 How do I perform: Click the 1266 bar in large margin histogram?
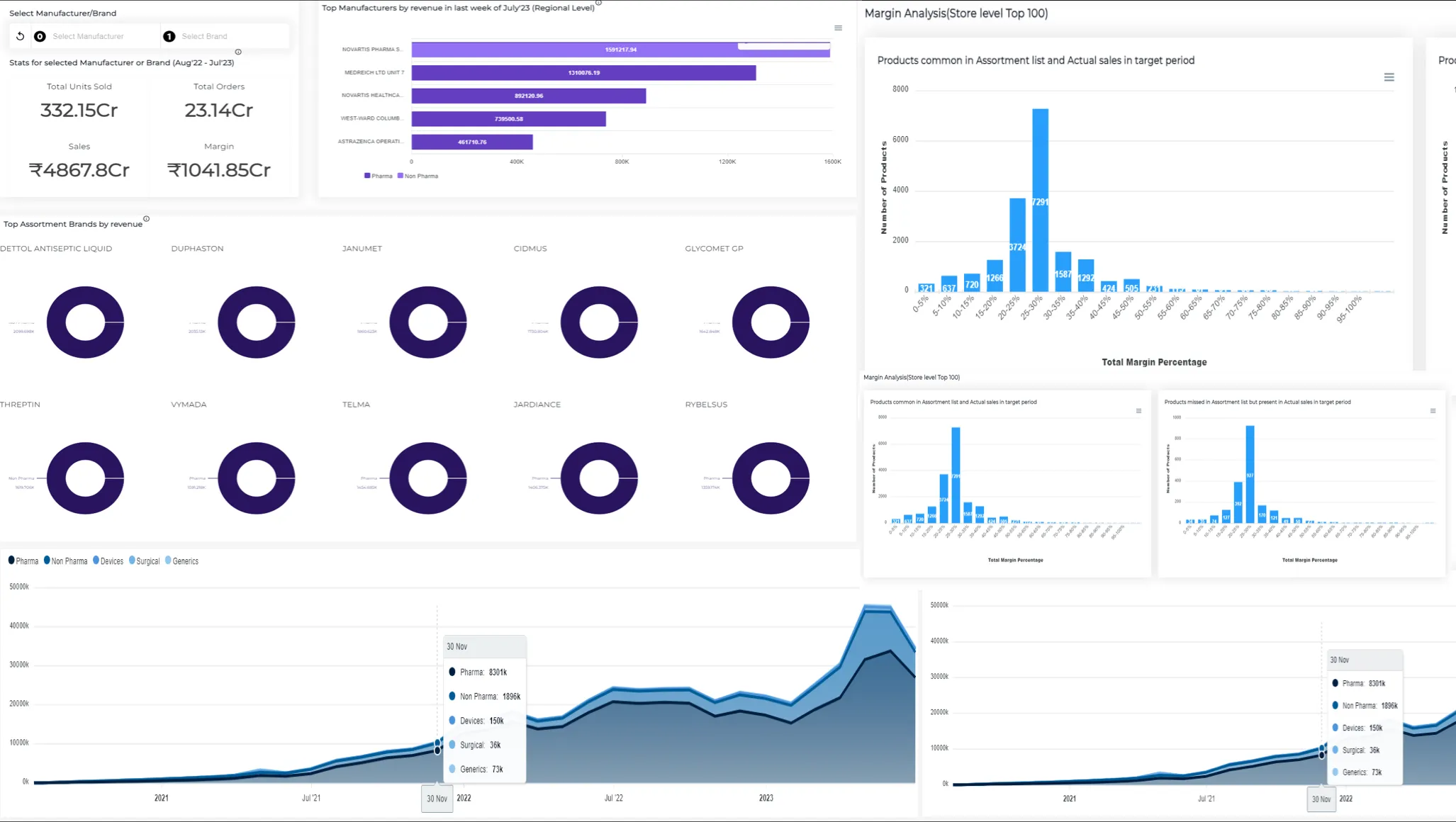(x=995, y=276)
